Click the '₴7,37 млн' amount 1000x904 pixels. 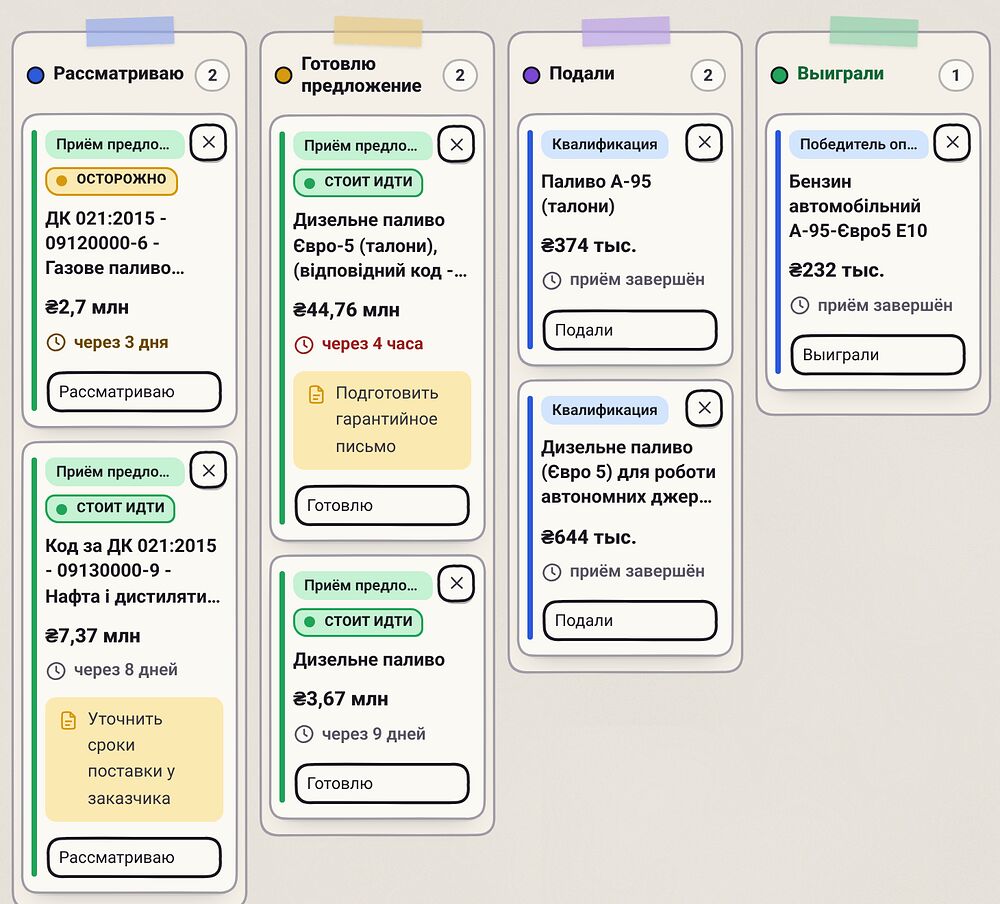click(93, 636)
